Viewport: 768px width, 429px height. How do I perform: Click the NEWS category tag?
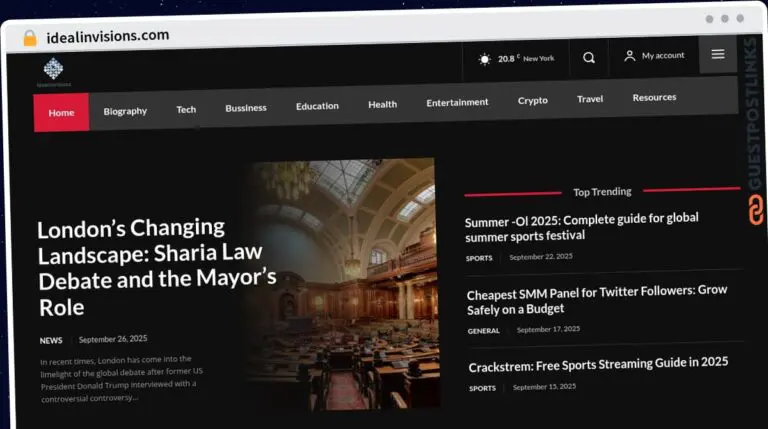click(x=51, y=340)
